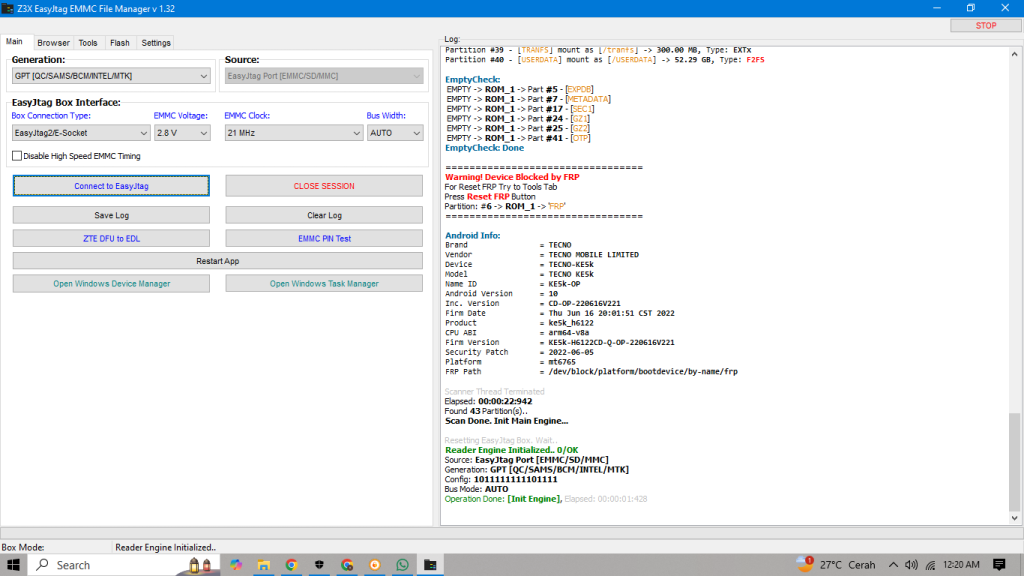Viewport: 1024px width, 576px height.
Task: Open the Wi-Fi network flyout
Action: pyautogui.click(x=930, y=565)
